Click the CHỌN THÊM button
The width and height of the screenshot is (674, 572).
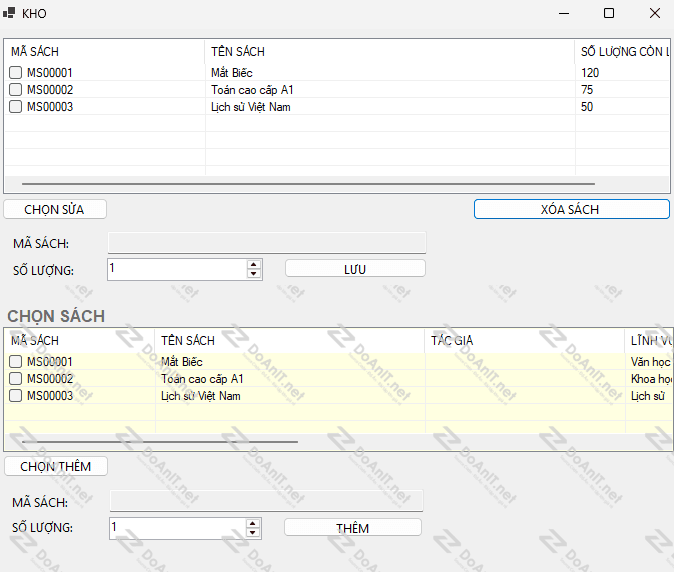[x=56, y=466]
